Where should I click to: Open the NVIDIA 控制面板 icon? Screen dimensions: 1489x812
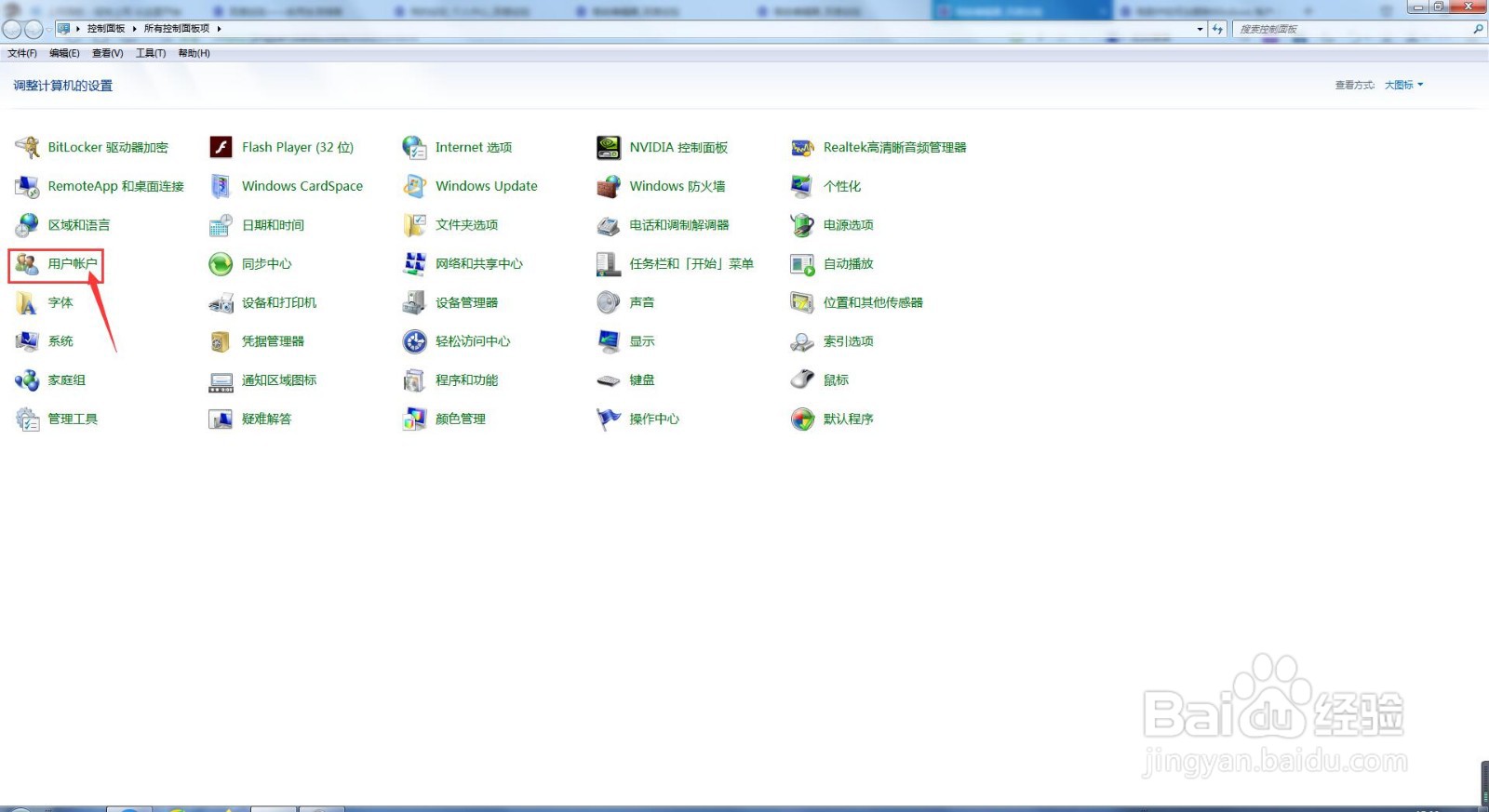coord(609,147)
